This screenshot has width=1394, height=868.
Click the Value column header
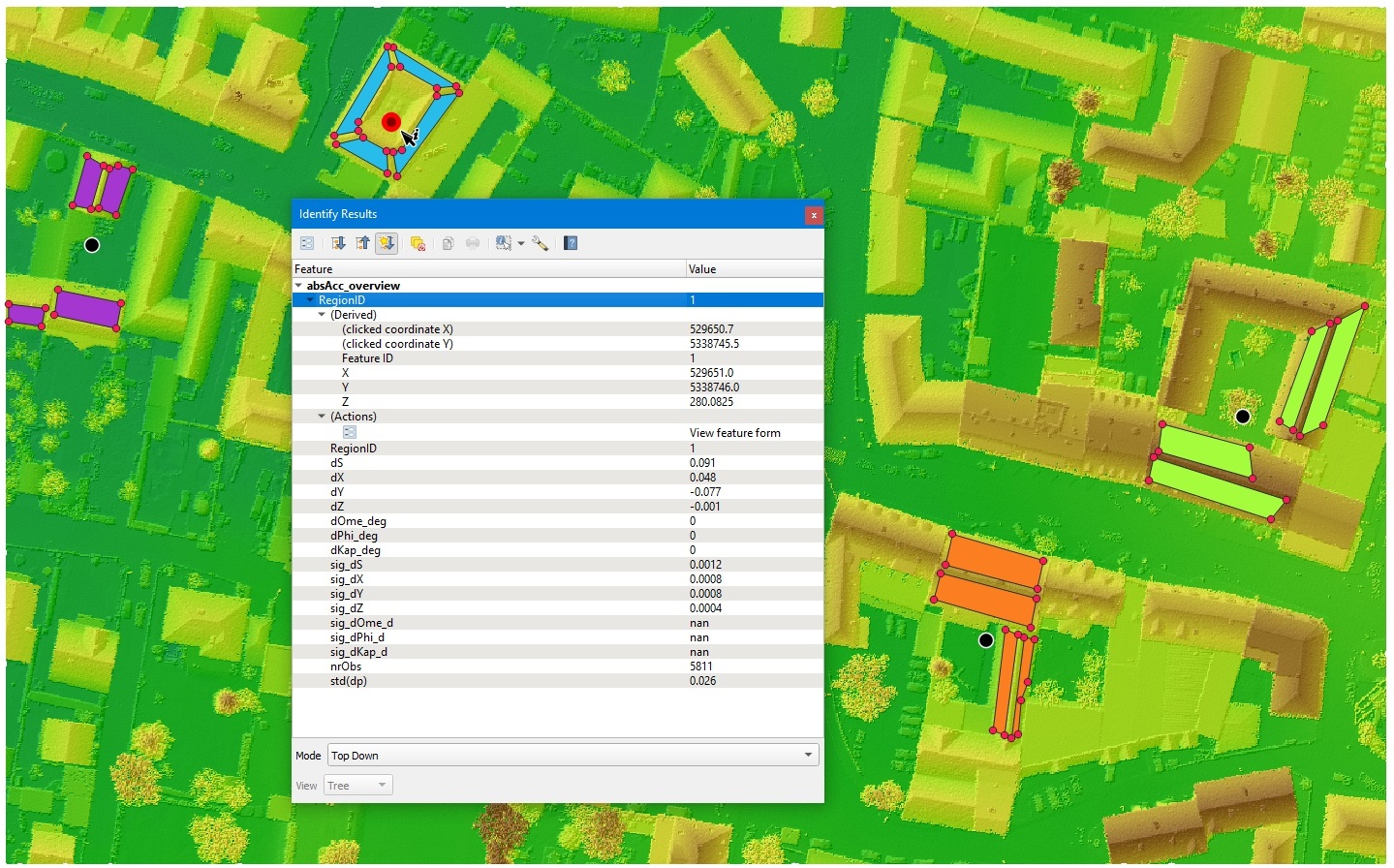coord(754,269)
